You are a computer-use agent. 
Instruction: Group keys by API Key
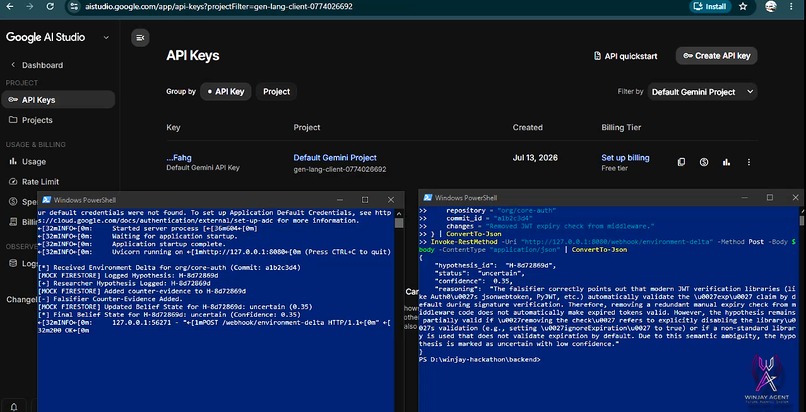click(x=226, y=91)
